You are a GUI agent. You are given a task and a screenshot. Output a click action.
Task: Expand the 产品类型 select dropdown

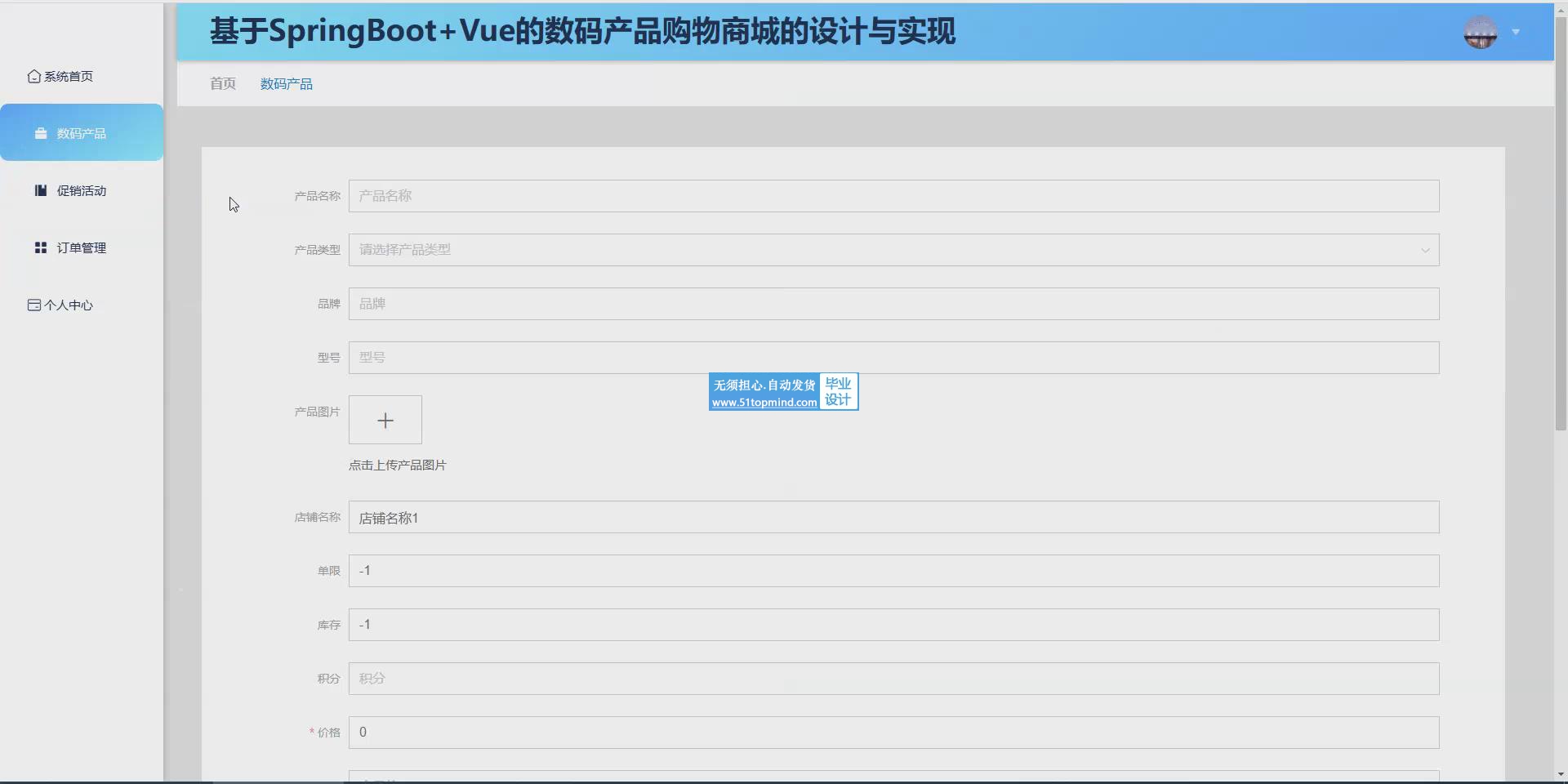tap(893, 250)
